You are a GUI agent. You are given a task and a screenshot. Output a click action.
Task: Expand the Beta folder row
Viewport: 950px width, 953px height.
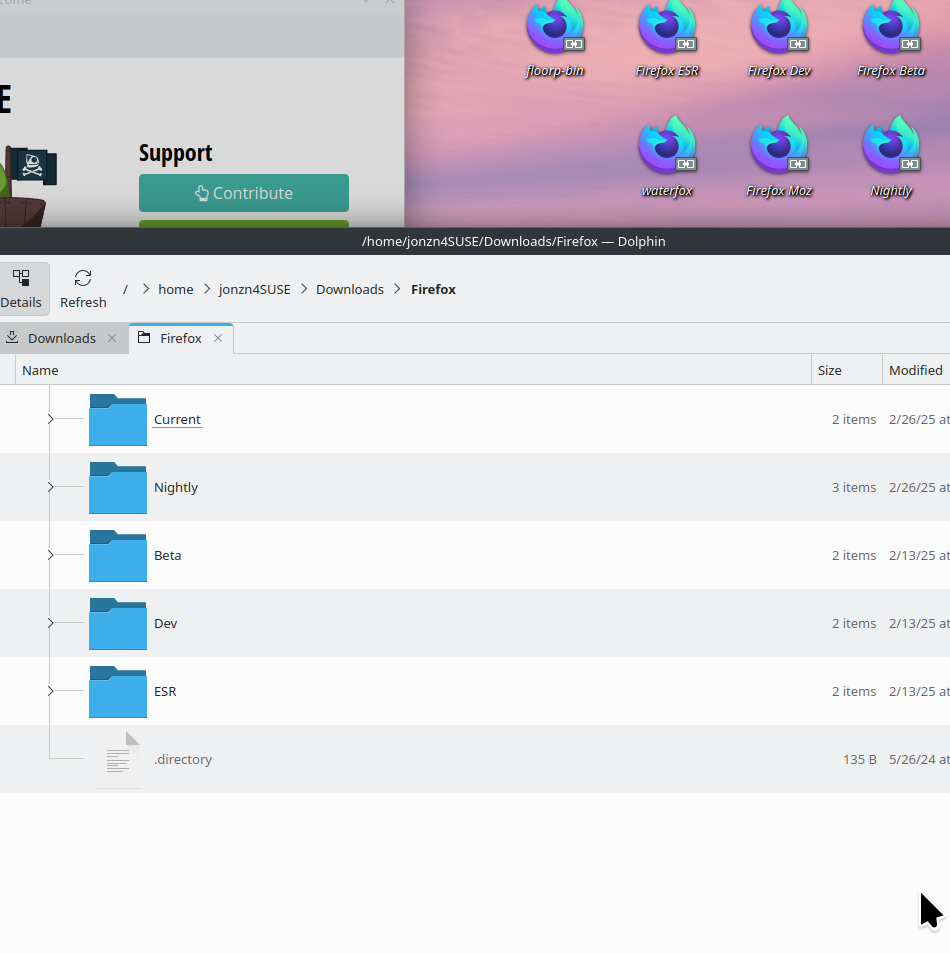(50, 555)
